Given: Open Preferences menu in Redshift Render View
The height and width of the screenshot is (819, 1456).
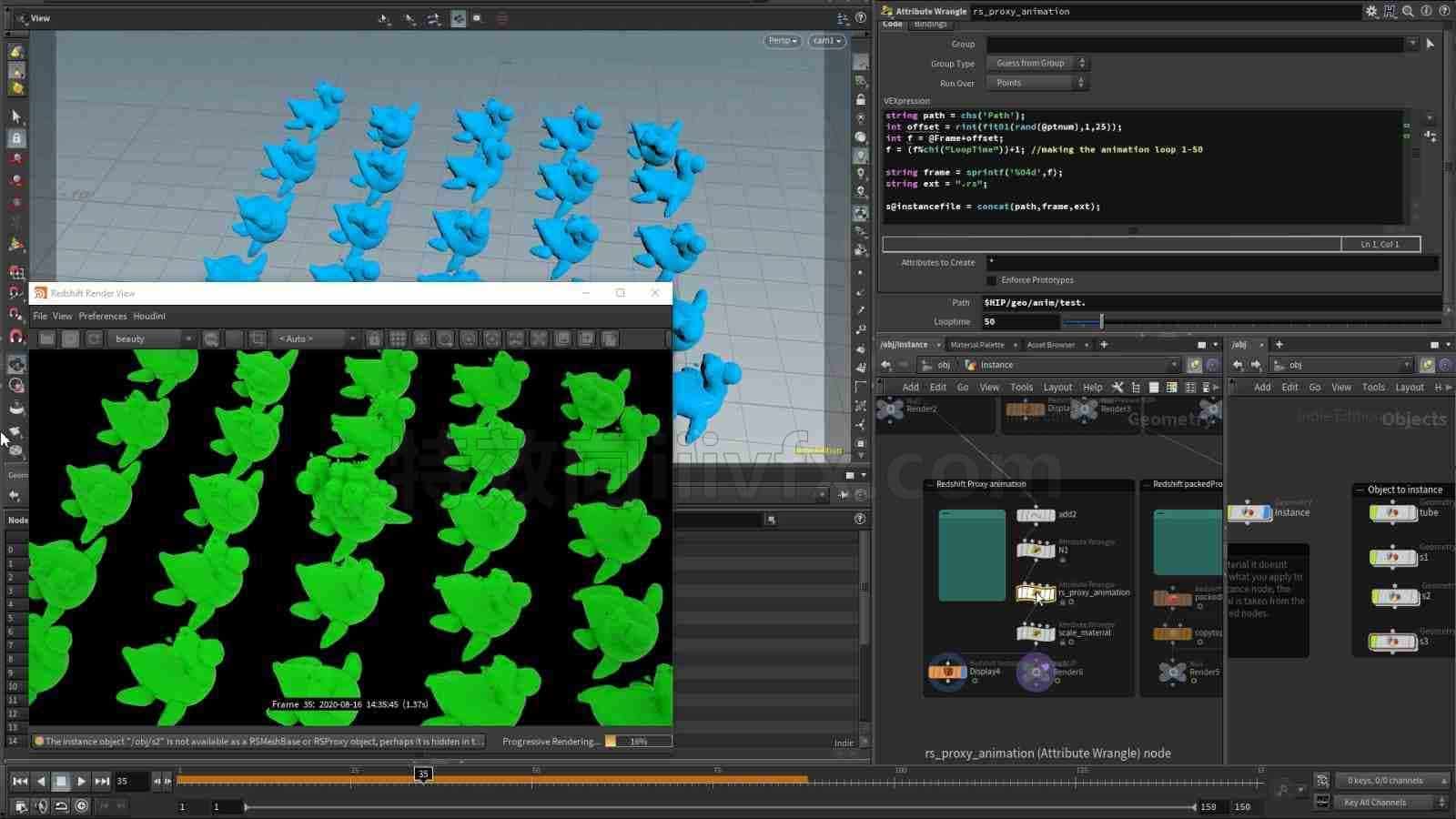Looking at the screenshot, I should pyautogui.click(x=103, y=316).
